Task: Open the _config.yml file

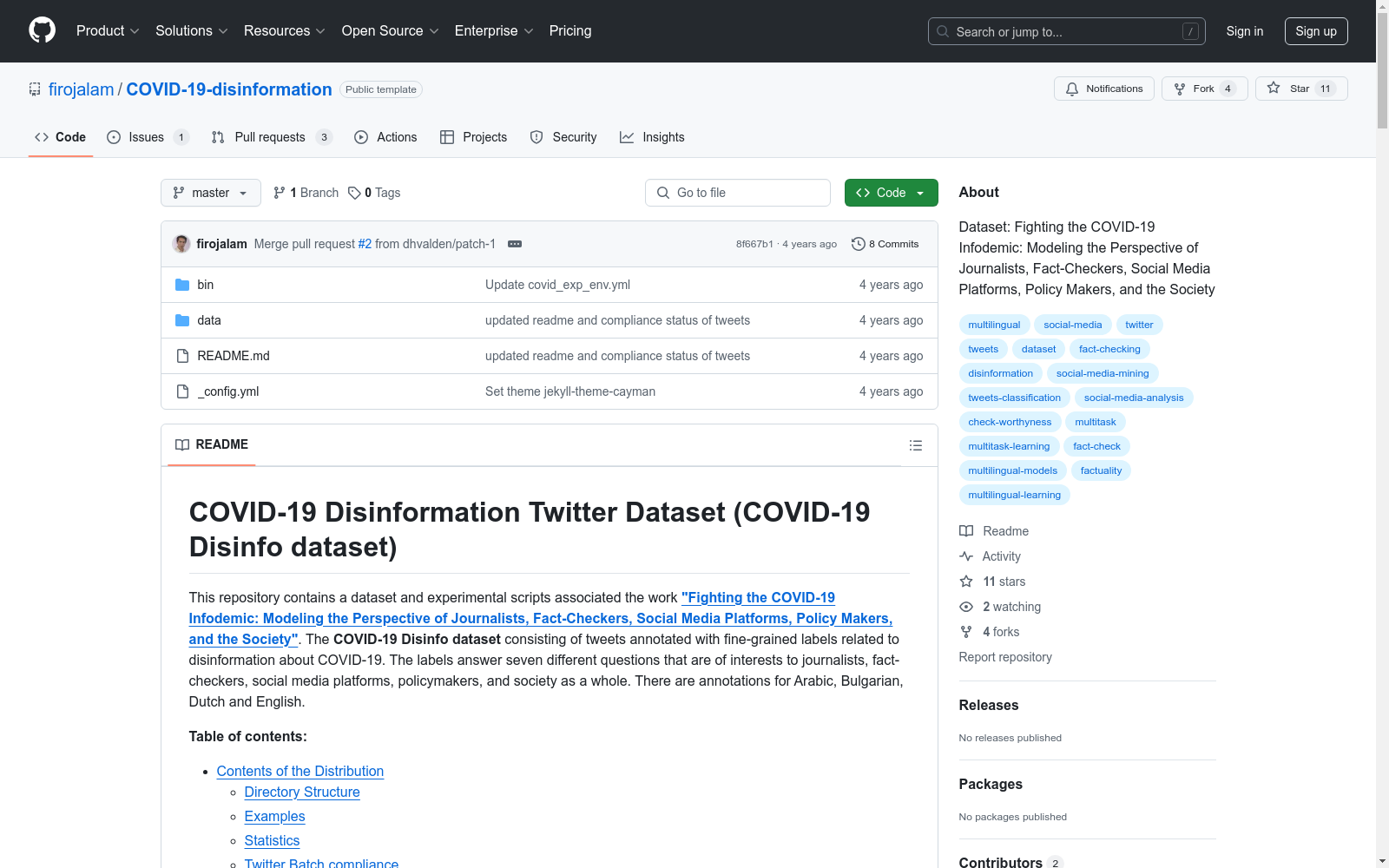Action: (x=228, y=391)
